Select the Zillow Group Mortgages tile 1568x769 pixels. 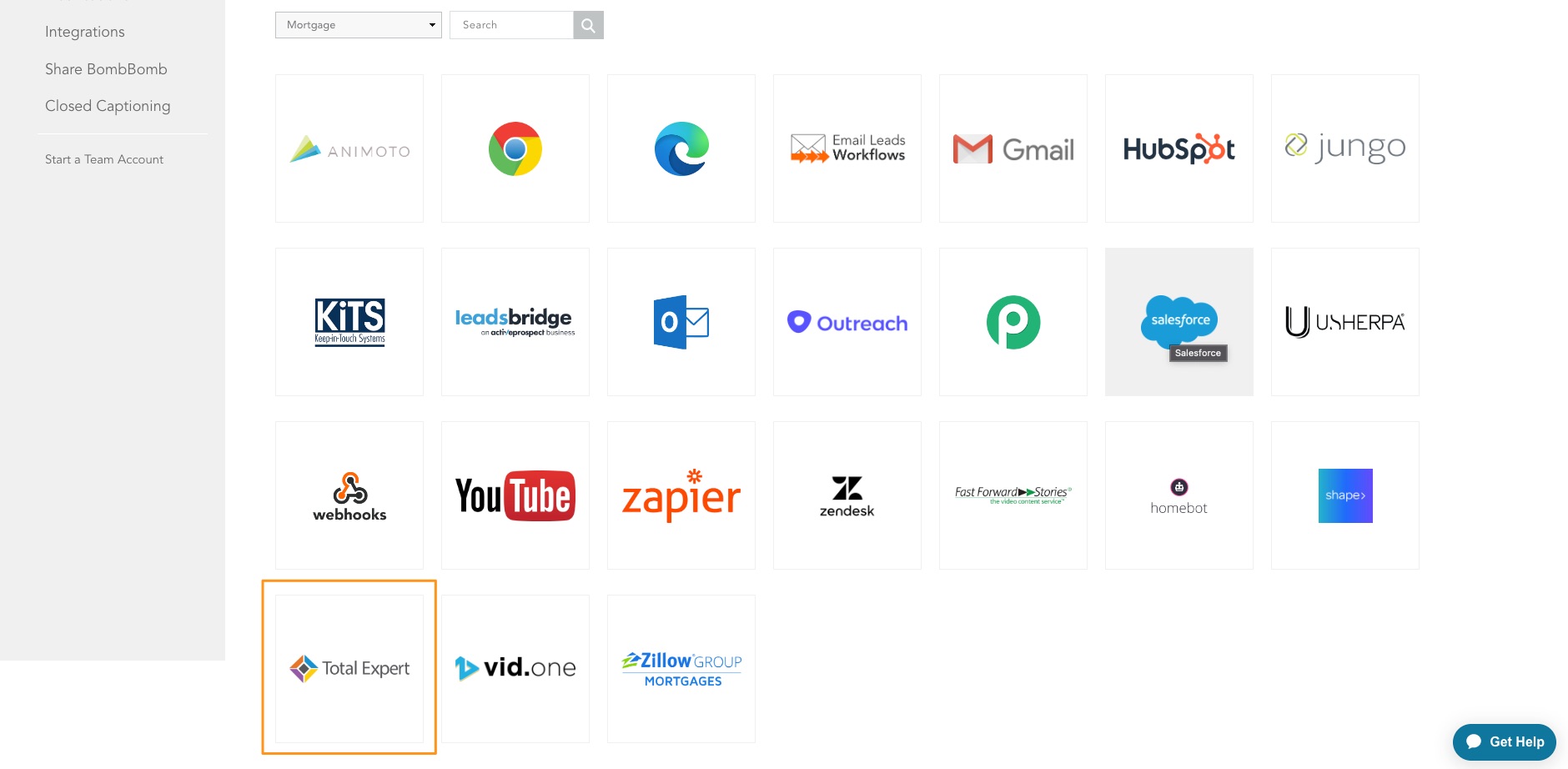coord(681,669)
